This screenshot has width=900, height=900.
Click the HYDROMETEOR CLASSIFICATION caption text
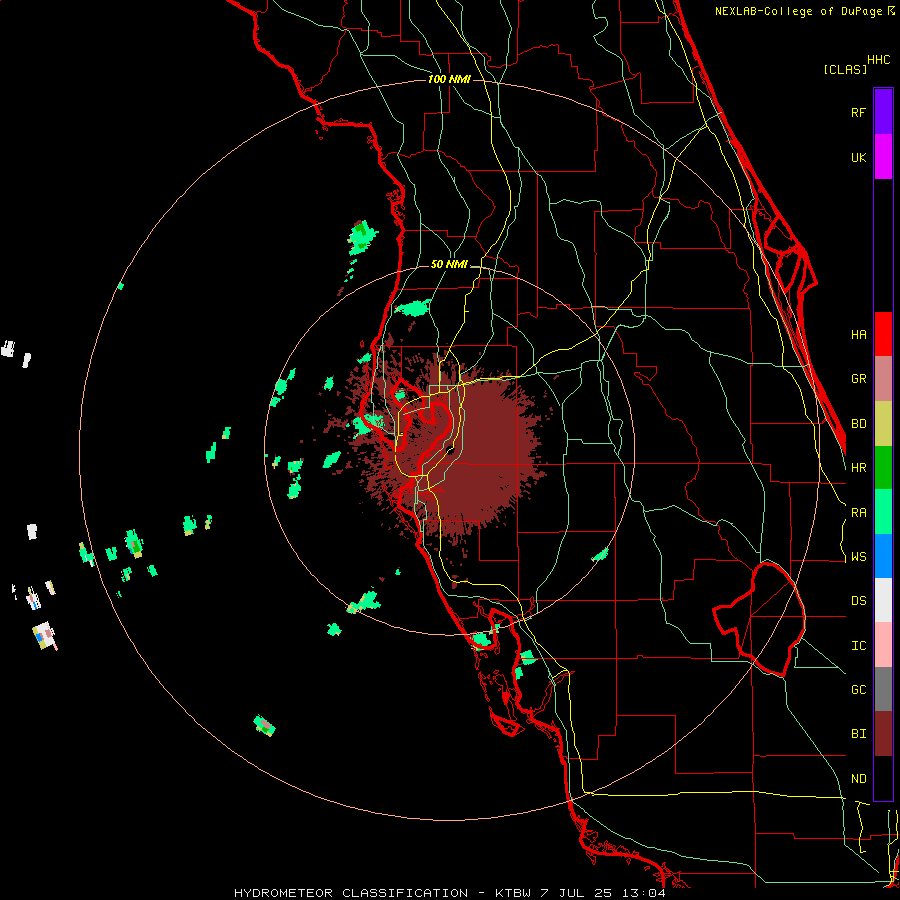point(351,893)
